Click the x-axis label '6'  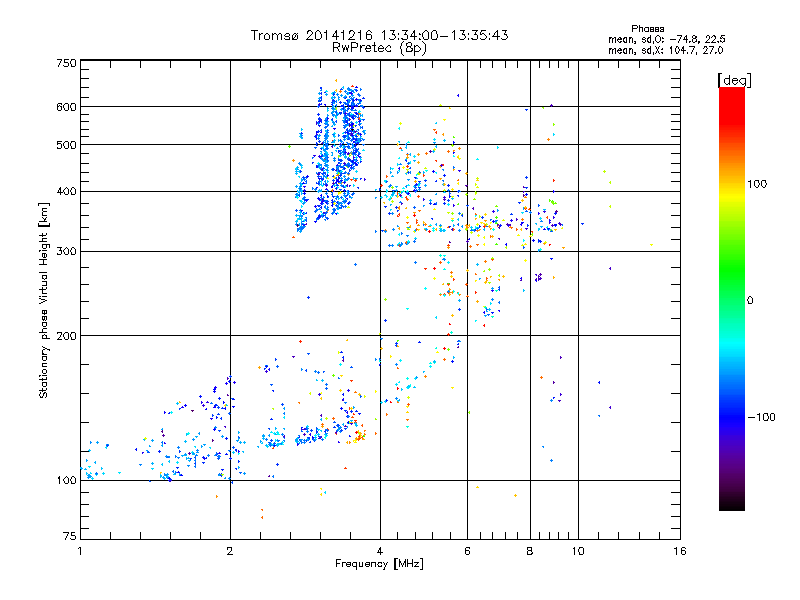click(467, 551)
